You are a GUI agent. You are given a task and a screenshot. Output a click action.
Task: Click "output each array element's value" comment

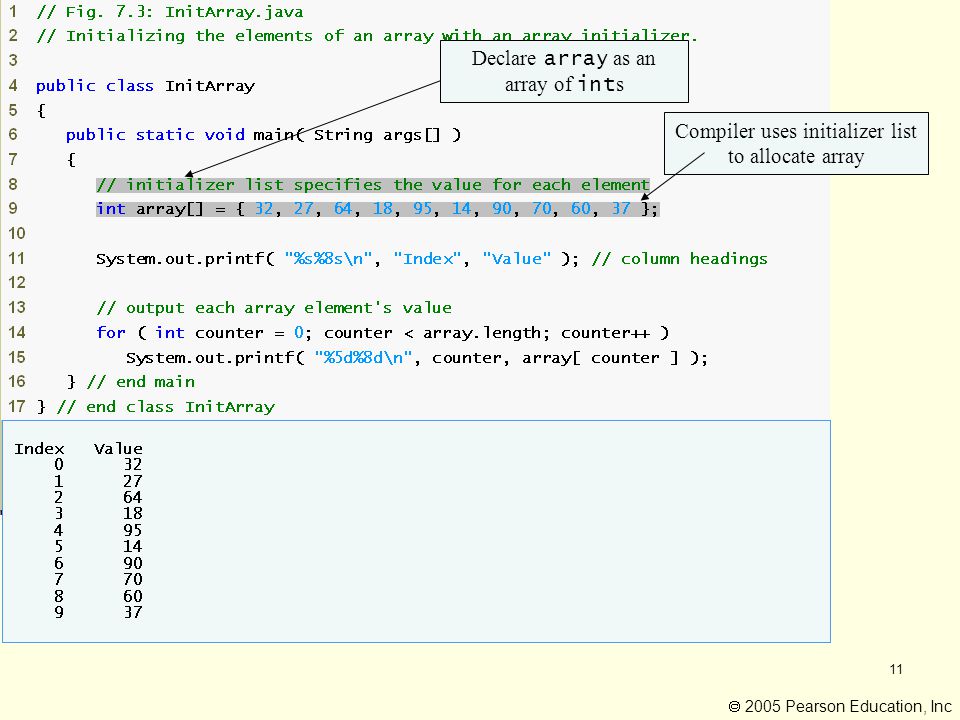pyautogui.click(x=274, y=308)
